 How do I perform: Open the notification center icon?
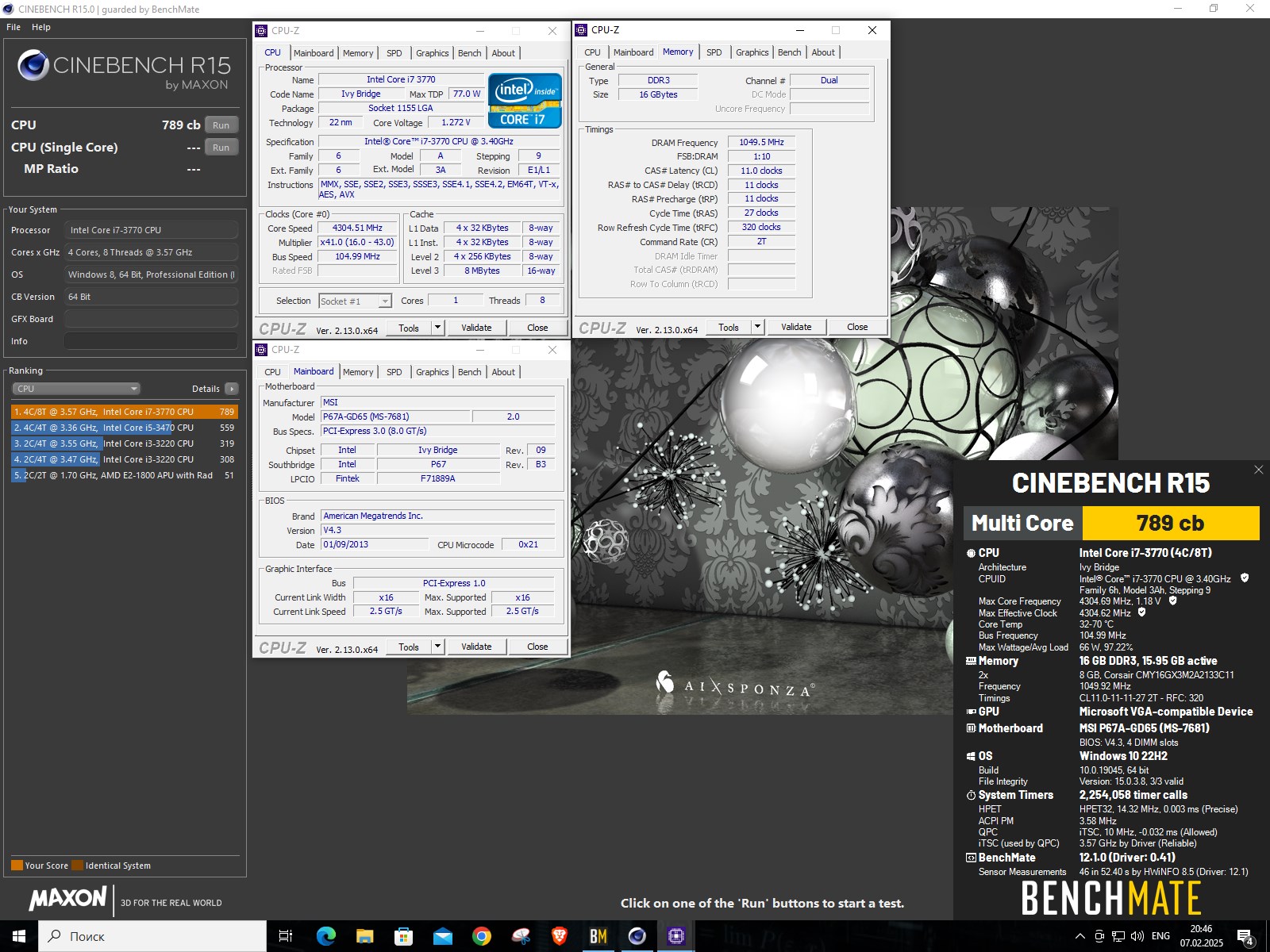pos(1245,937)
